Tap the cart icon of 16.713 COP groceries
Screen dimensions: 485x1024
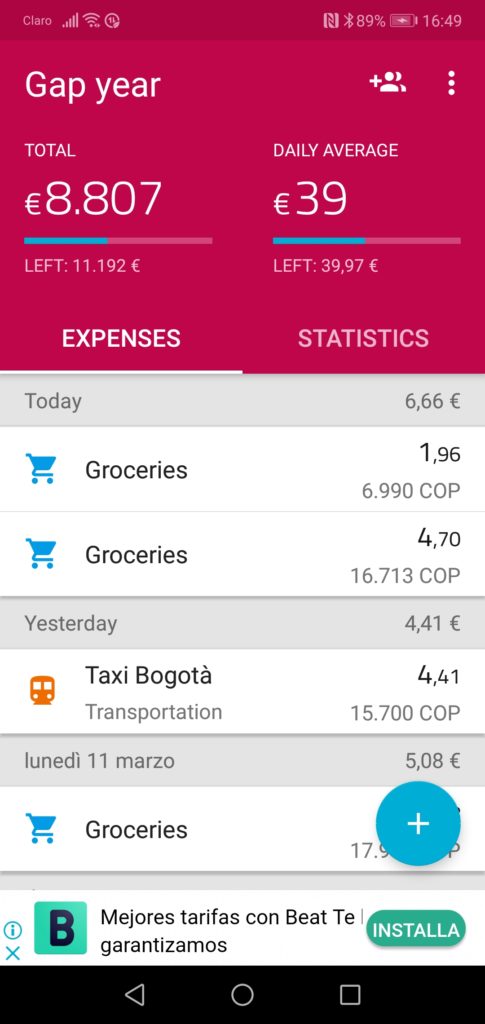click(x=40, y=554)
